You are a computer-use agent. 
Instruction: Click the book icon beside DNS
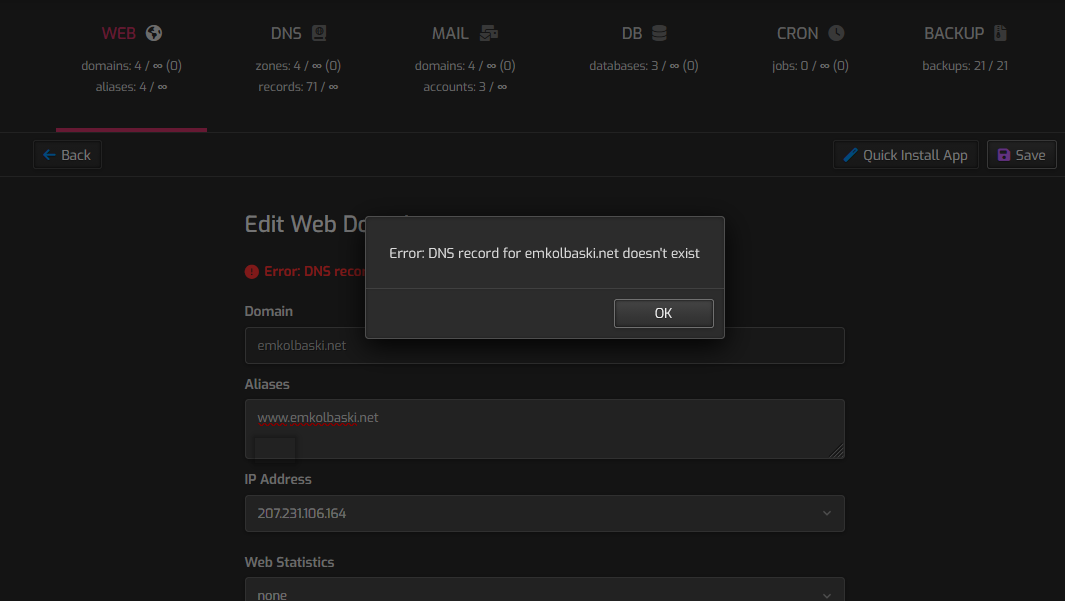319,33
